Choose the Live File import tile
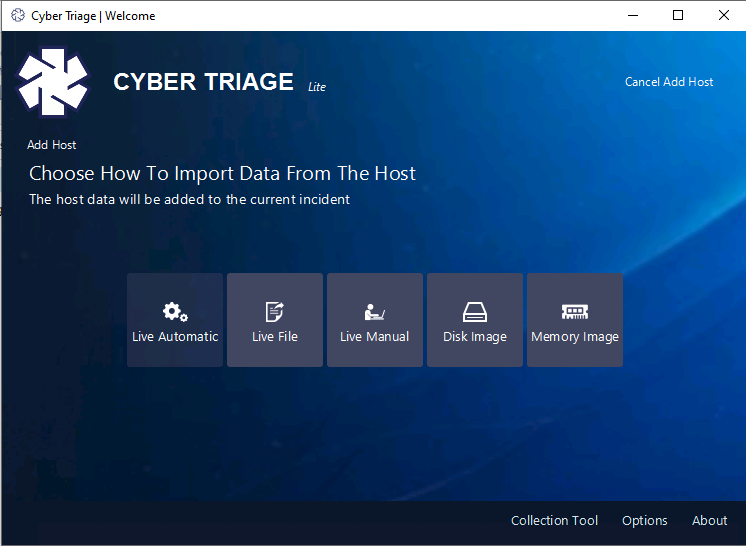This screenshot has height=546, width=746. [x=275, y=320]
